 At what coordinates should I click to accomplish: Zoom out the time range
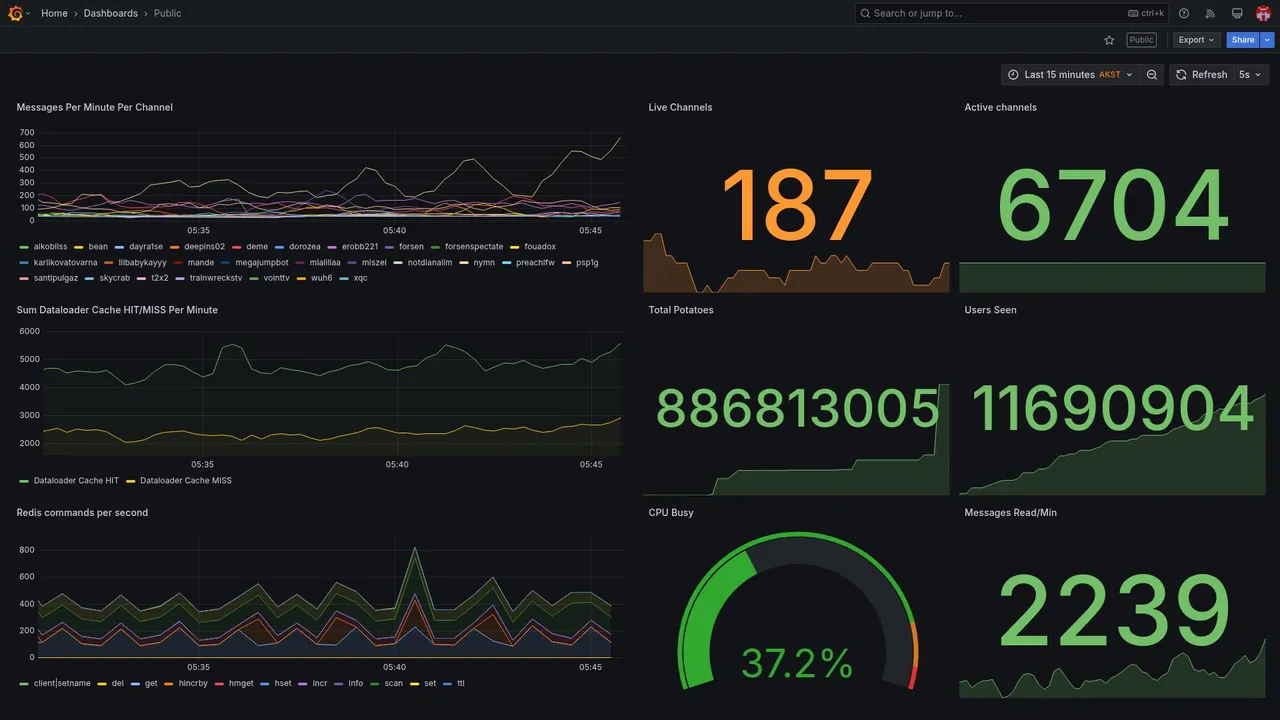click(1152, 75)
